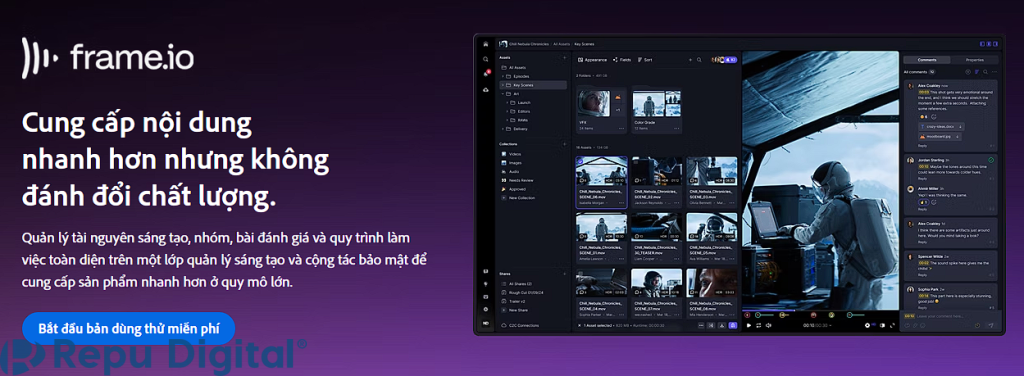Viewport: 1024px width, 376px height.
Task: Open the crazy-ideas.docx attachment
Action: point(941,126)
